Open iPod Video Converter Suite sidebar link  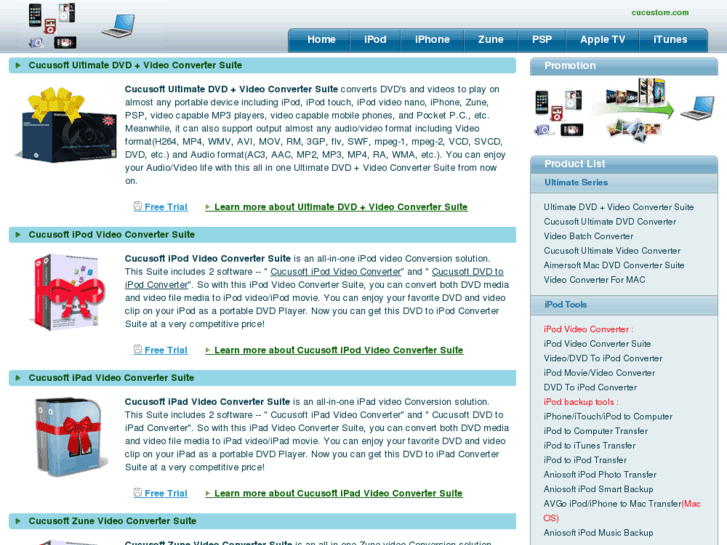coord(597,344)
